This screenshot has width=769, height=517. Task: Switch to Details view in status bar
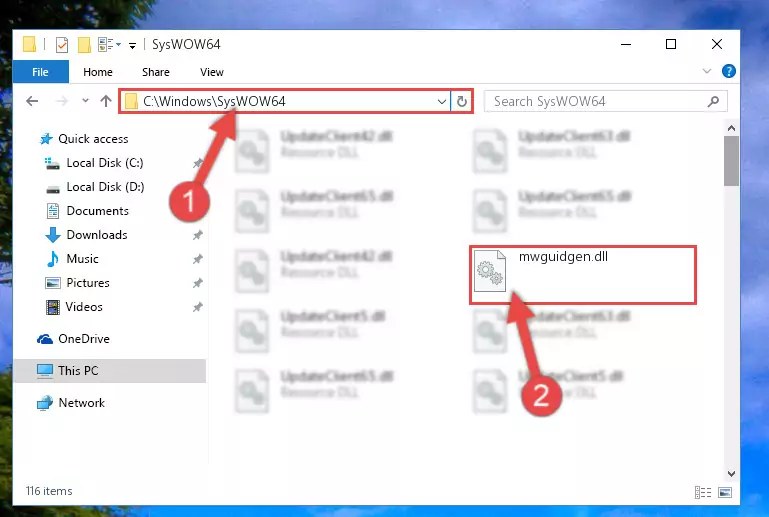703,492
